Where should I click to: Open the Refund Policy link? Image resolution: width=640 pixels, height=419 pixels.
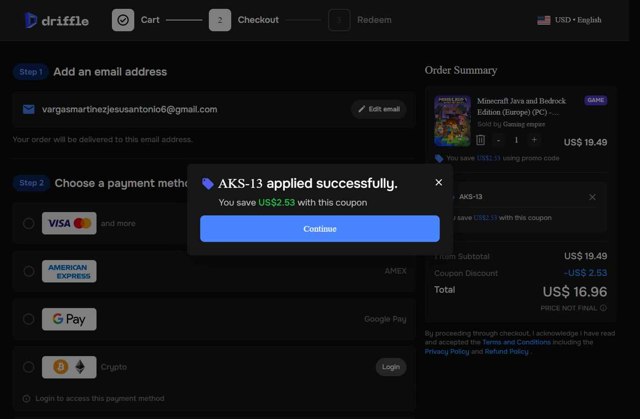point(507,352)
